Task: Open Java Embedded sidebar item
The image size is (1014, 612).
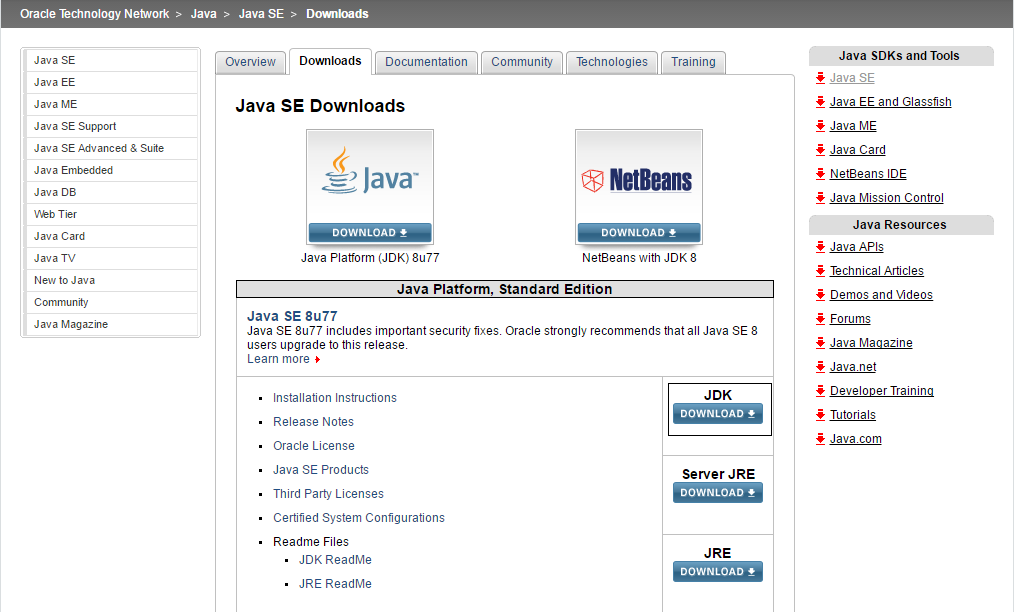Action: [x=111, y=170]
